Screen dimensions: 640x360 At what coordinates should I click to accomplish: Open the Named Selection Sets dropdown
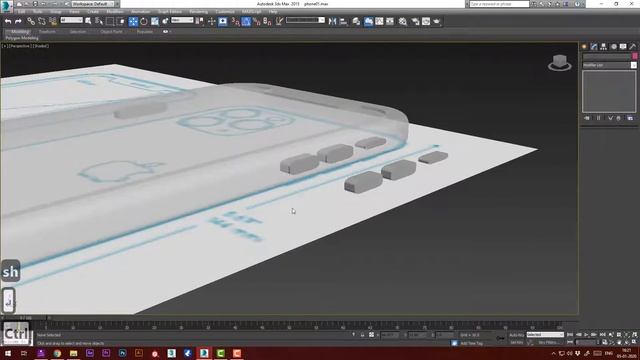pyautogui.click(x=305, y=20)
